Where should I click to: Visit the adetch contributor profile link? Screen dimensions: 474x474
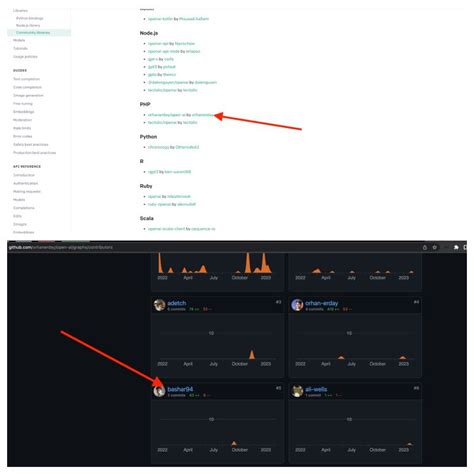[x=177, y=303]
